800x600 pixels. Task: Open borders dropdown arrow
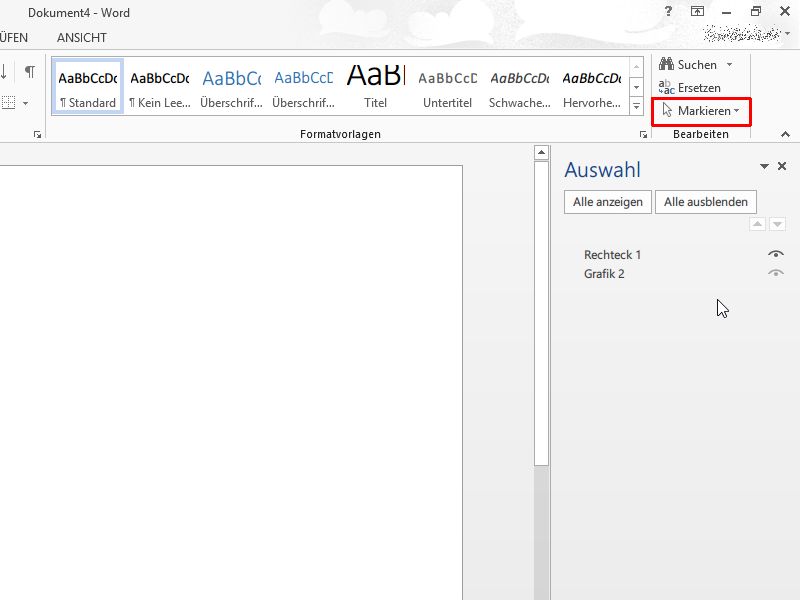pos(25,103)
